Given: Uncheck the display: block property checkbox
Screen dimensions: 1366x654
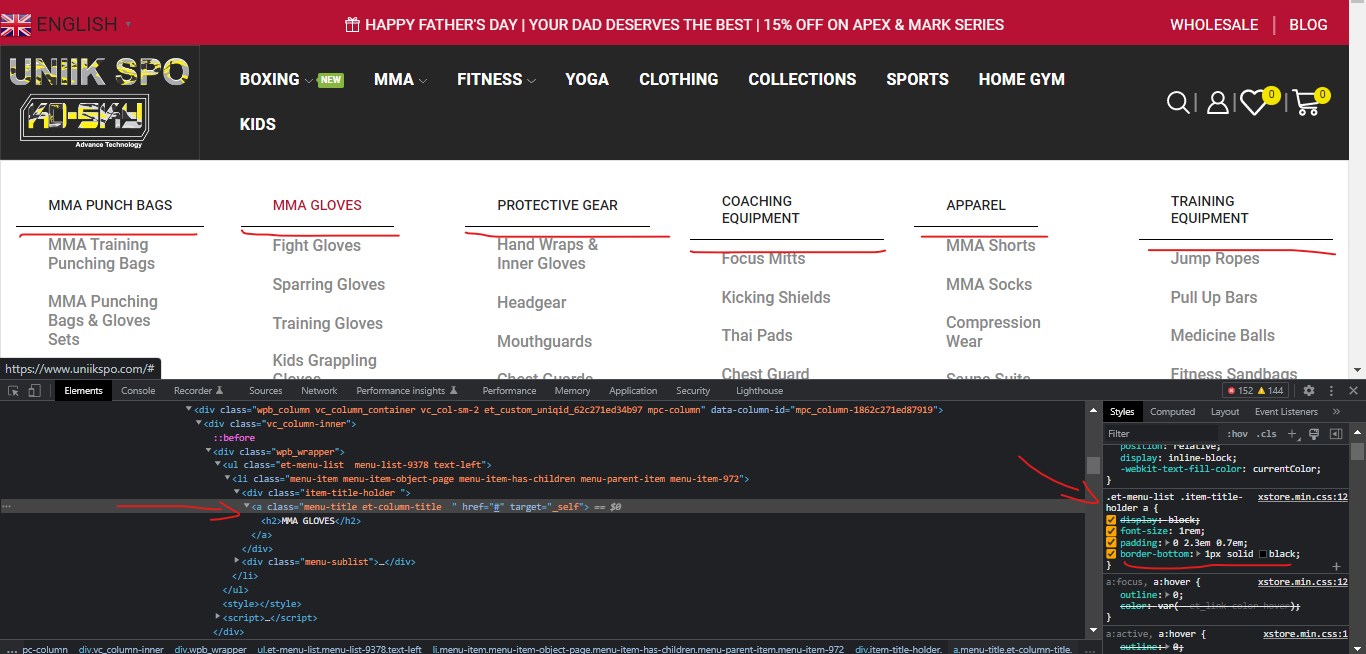Looking at the screenshot, I should pyautogui.click(x=1112, y=520).
